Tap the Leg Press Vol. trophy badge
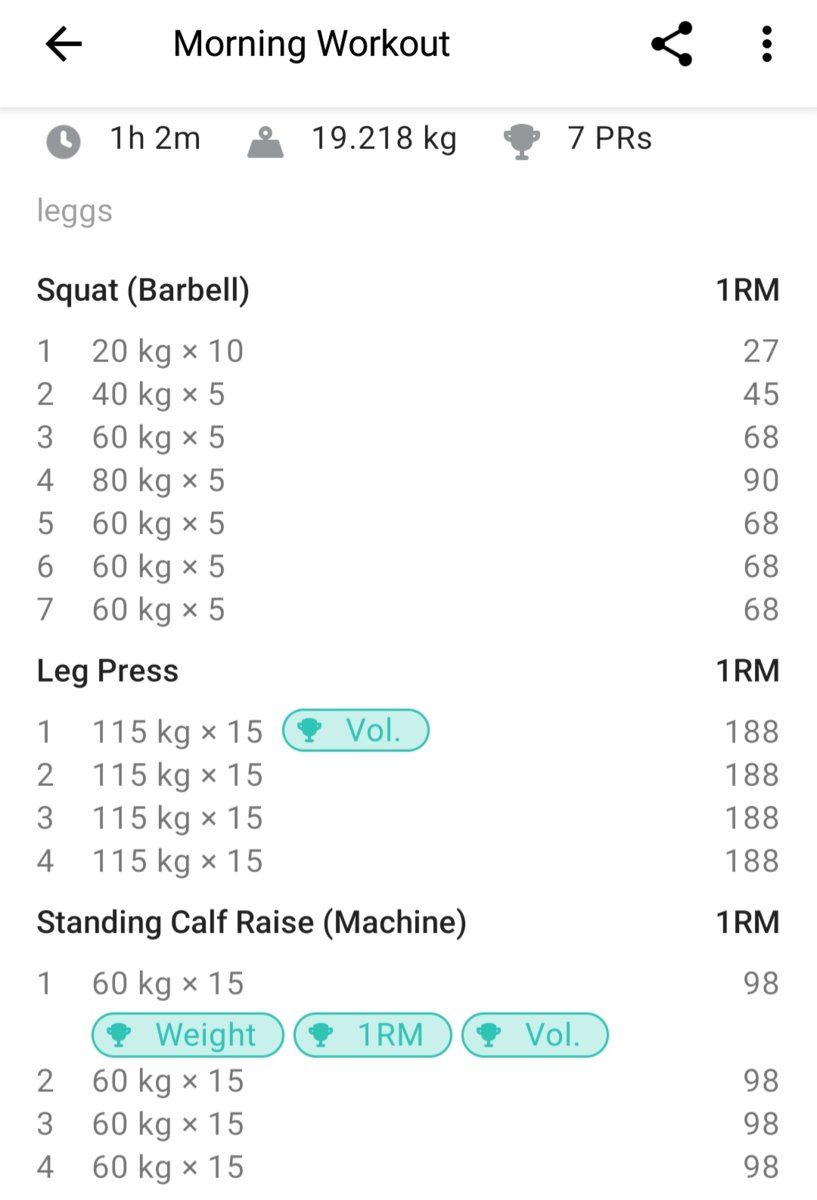 [355, 731]
